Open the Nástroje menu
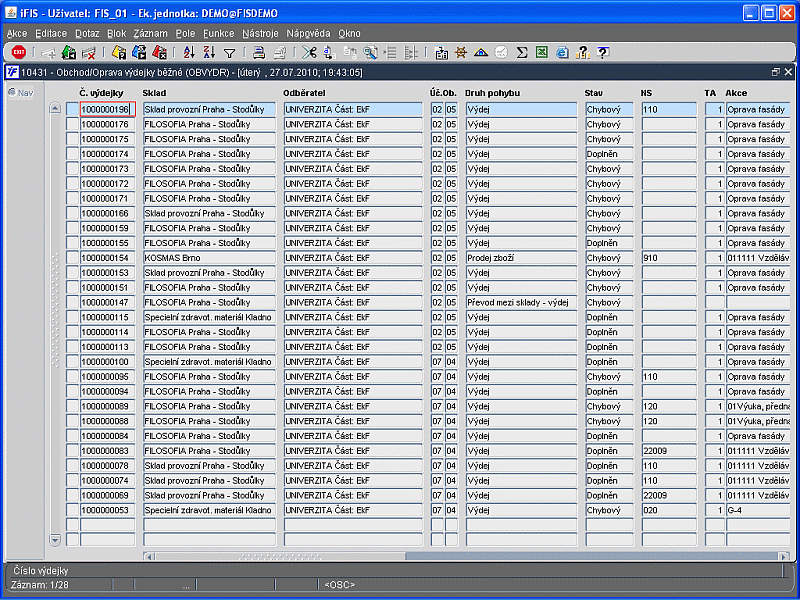Viewport: 800px width, 600px height. [260, 33]
